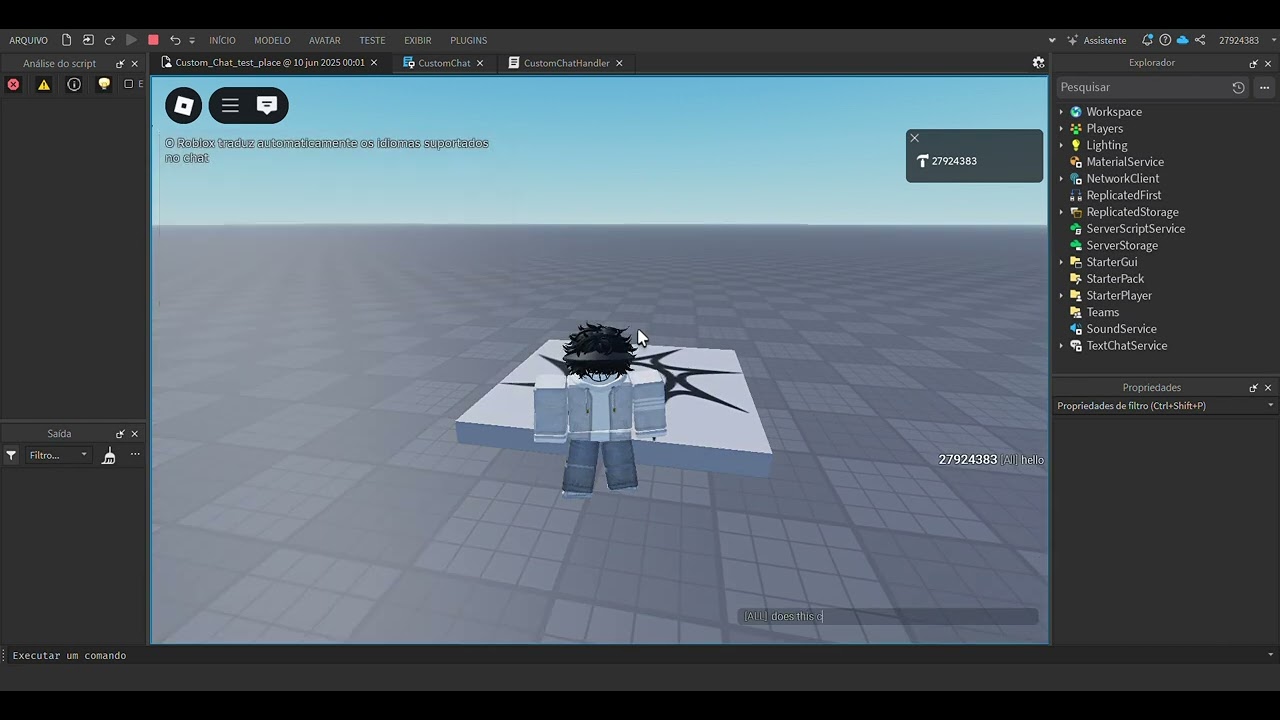Select the Custom_Chat_test_place tab
1280x720 pixels.
click(x=269, y=62)
